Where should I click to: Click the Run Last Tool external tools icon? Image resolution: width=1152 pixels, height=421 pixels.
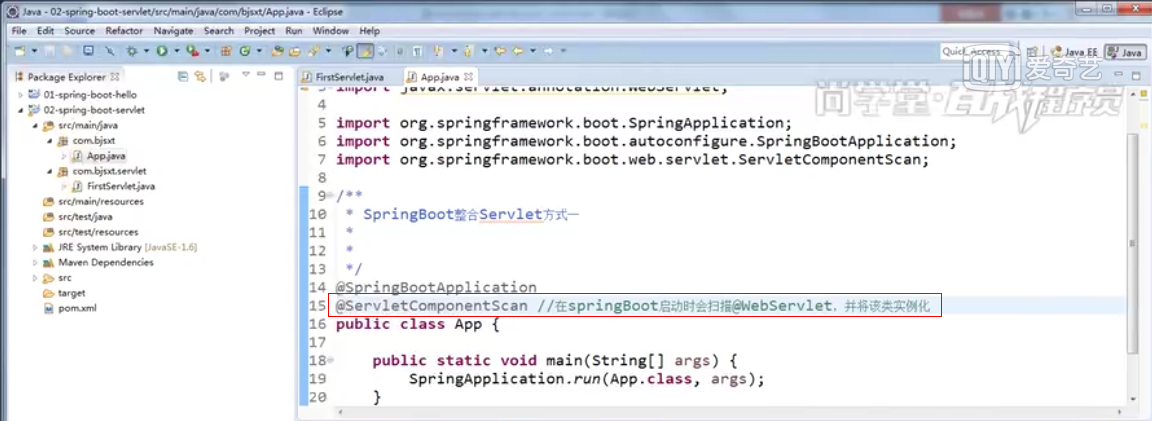(192, 51)
